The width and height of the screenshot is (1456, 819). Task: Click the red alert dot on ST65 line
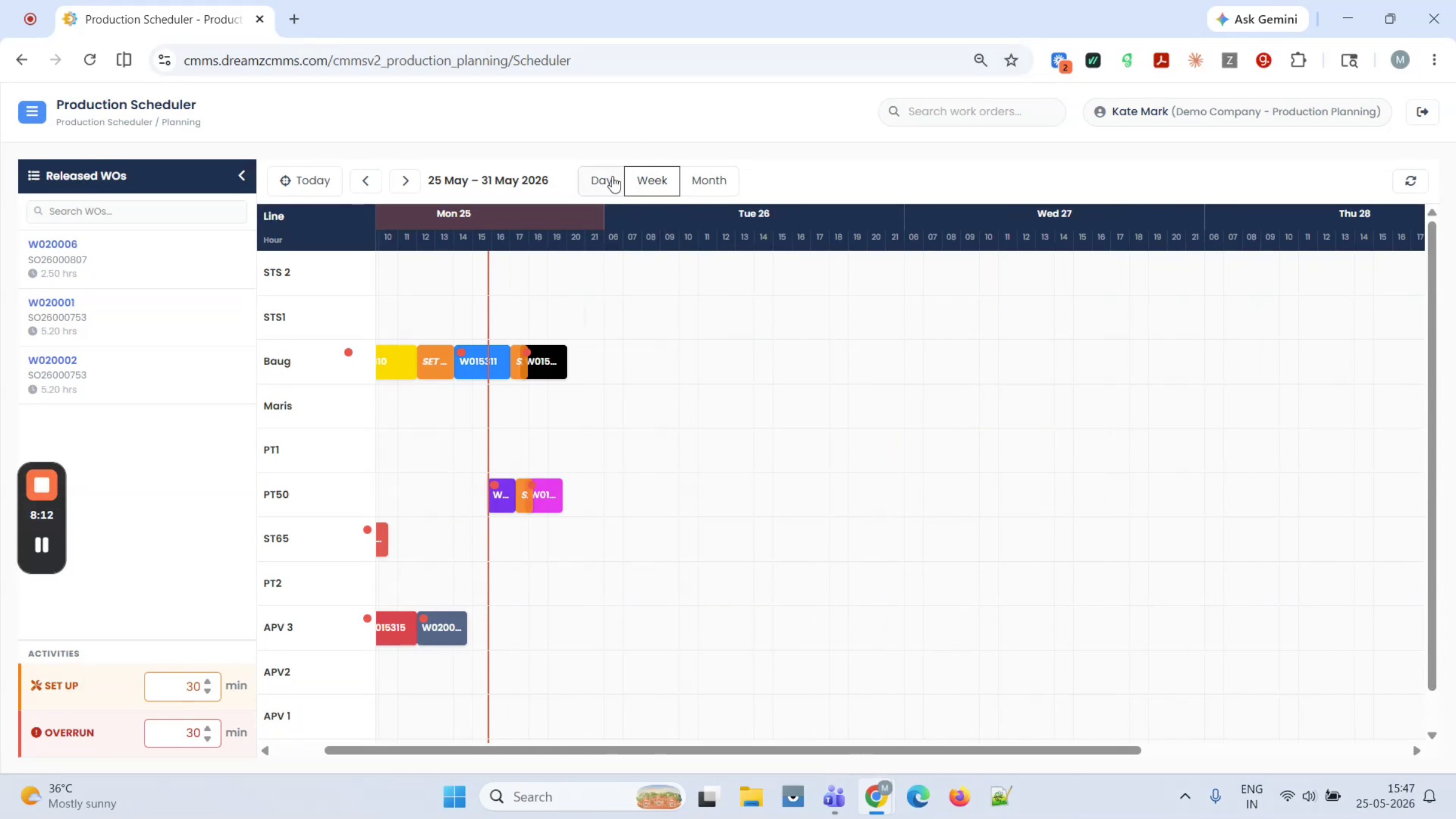[x=367, y=530]
